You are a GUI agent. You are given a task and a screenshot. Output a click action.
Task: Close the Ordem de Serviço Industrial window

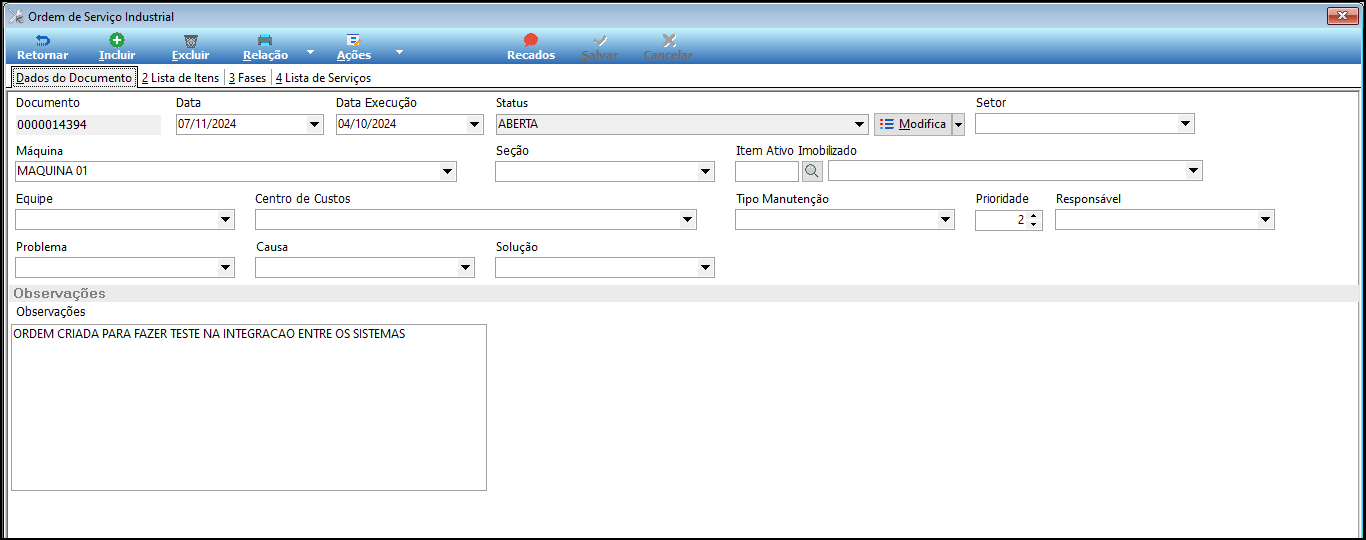(x=1342, y=16)
